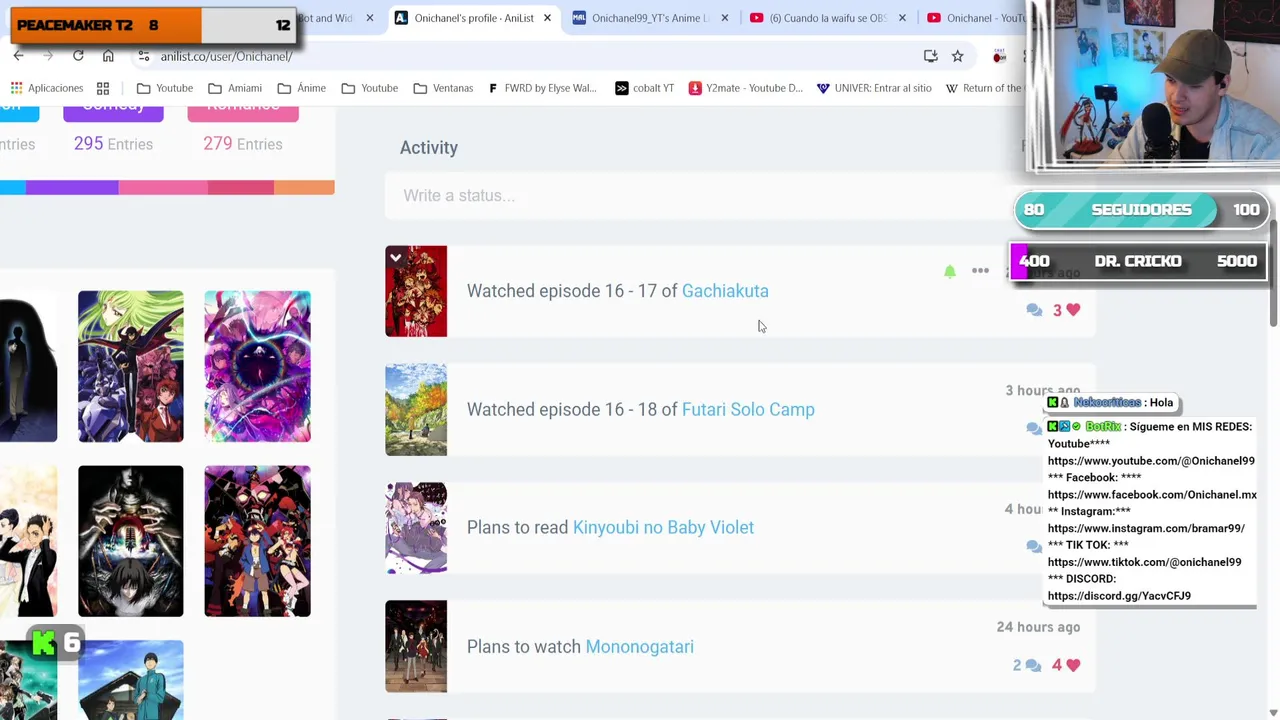This screenshot has height=720, width=1280.
Task: Open the three-dot menu on Gachiakuta activity
Action: coord(980,271)
